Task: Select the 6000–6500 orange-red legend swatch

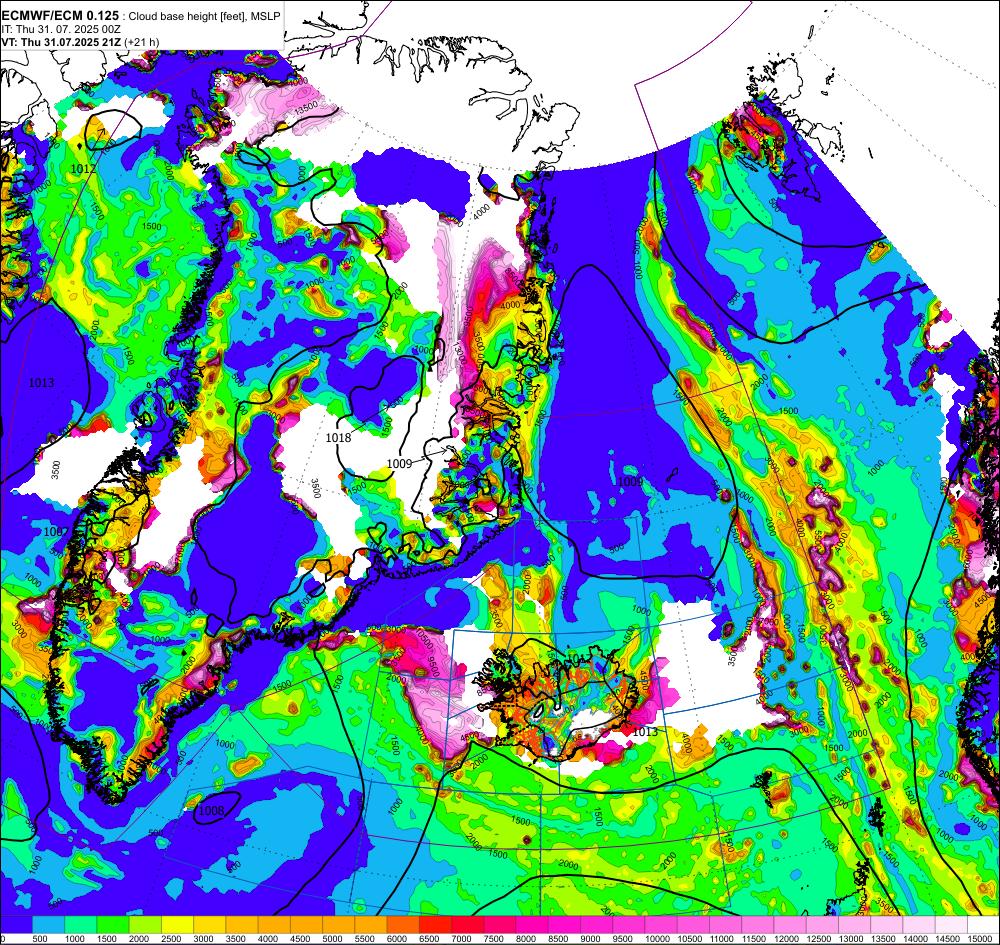Action: [404, 924]
